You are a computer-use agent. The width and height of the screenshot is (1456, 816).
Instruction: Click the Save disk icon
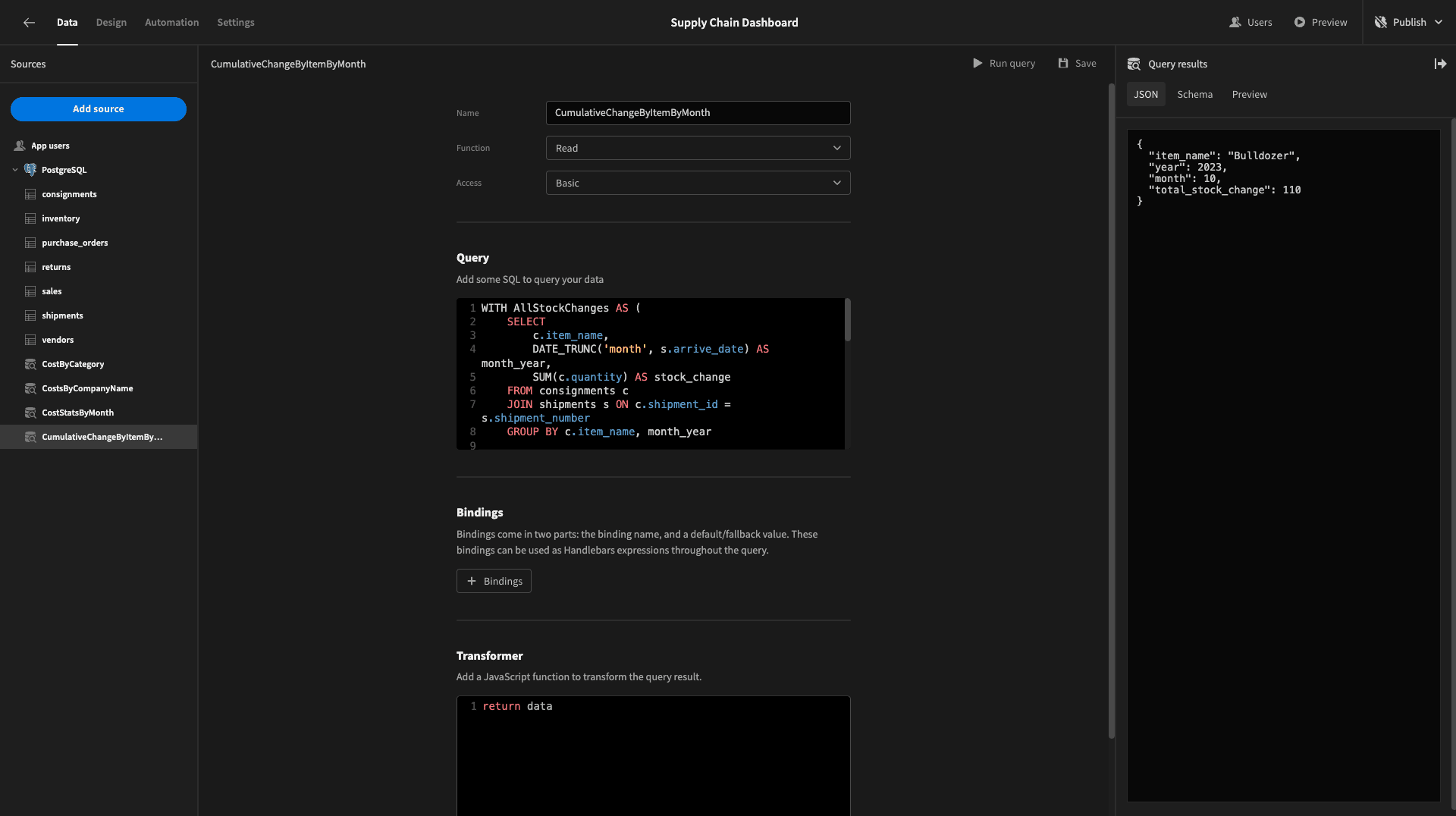(x=1063, y=64)
